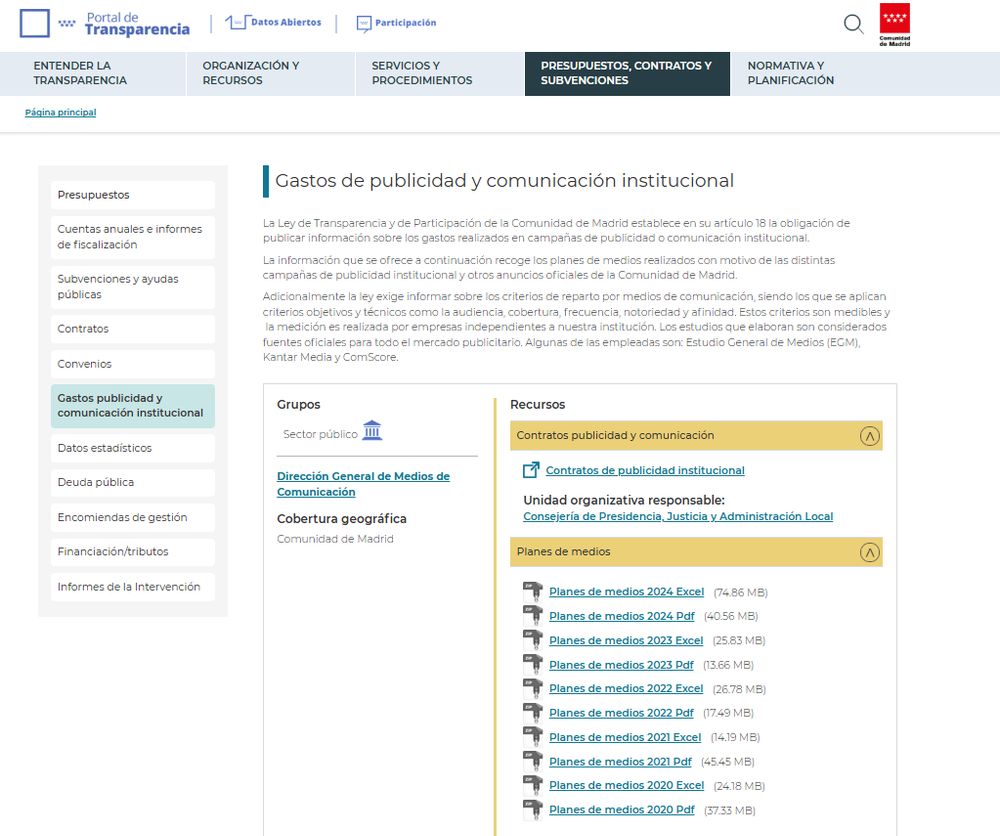1000x836 pixels.
Task: Select Informes de la Intervención sidebar item
Action: pos(133,587)
